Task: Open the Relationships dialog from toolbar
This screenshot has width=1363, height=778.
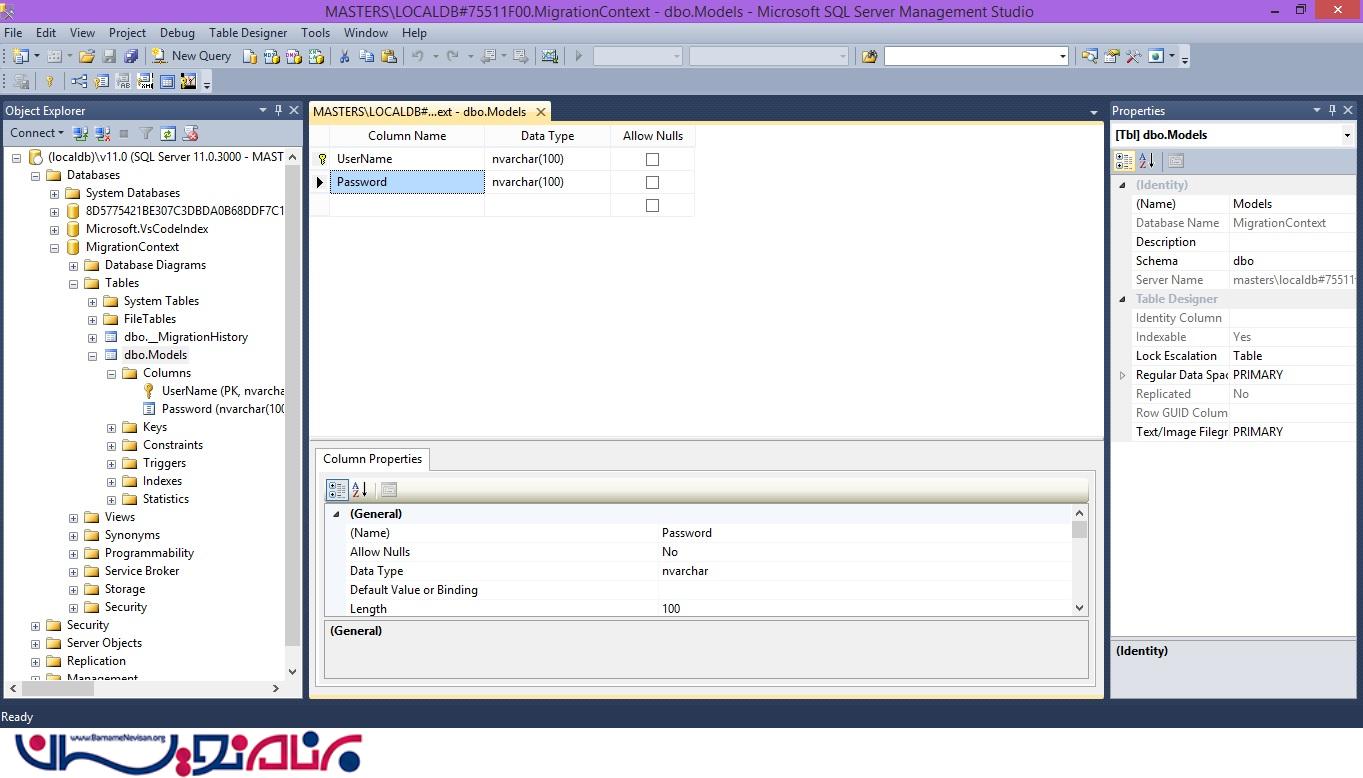Action: tap(78, 82)
